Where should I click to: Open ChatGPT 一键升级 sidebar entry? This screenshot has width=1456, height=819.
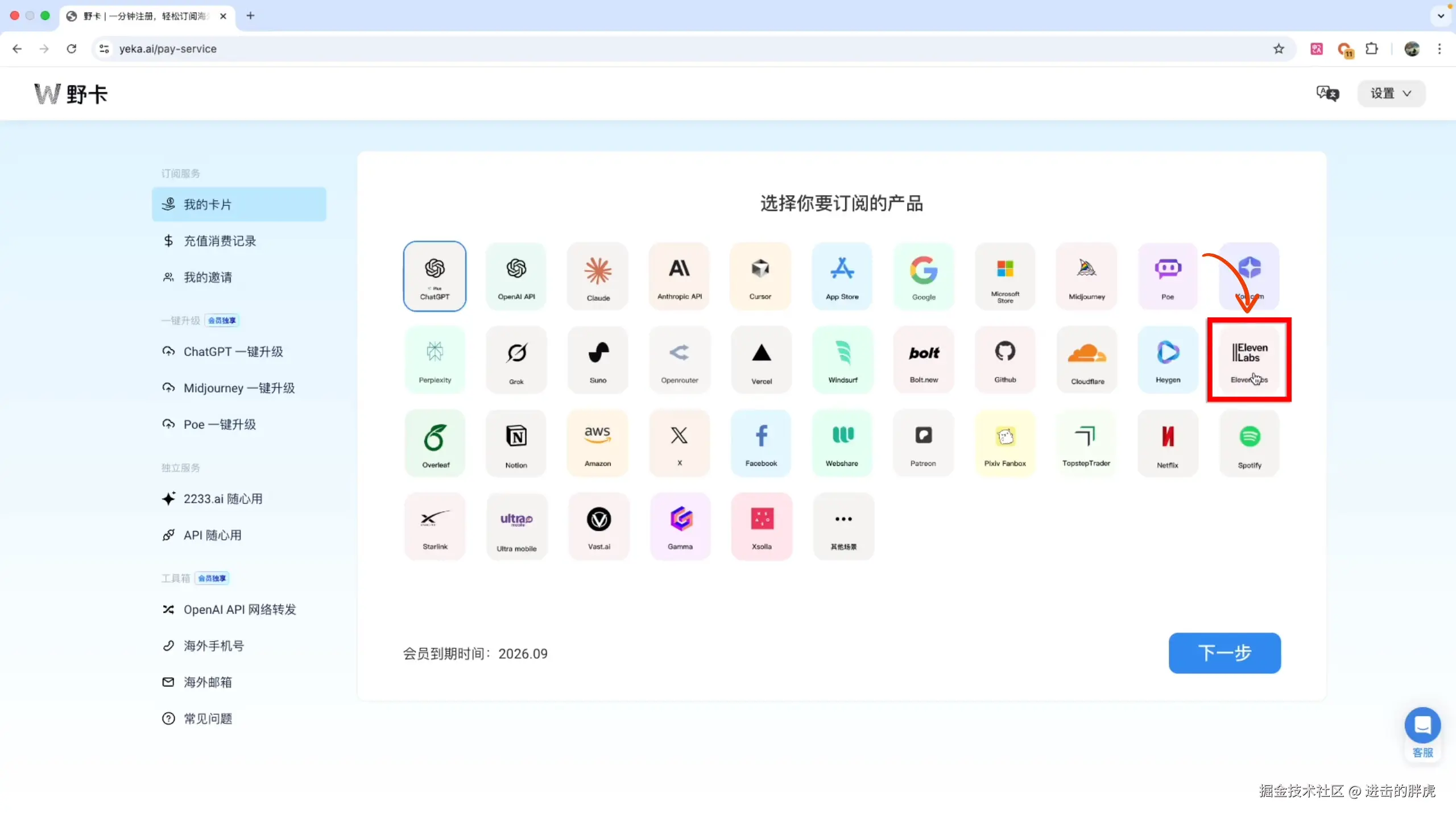(233, 351)
